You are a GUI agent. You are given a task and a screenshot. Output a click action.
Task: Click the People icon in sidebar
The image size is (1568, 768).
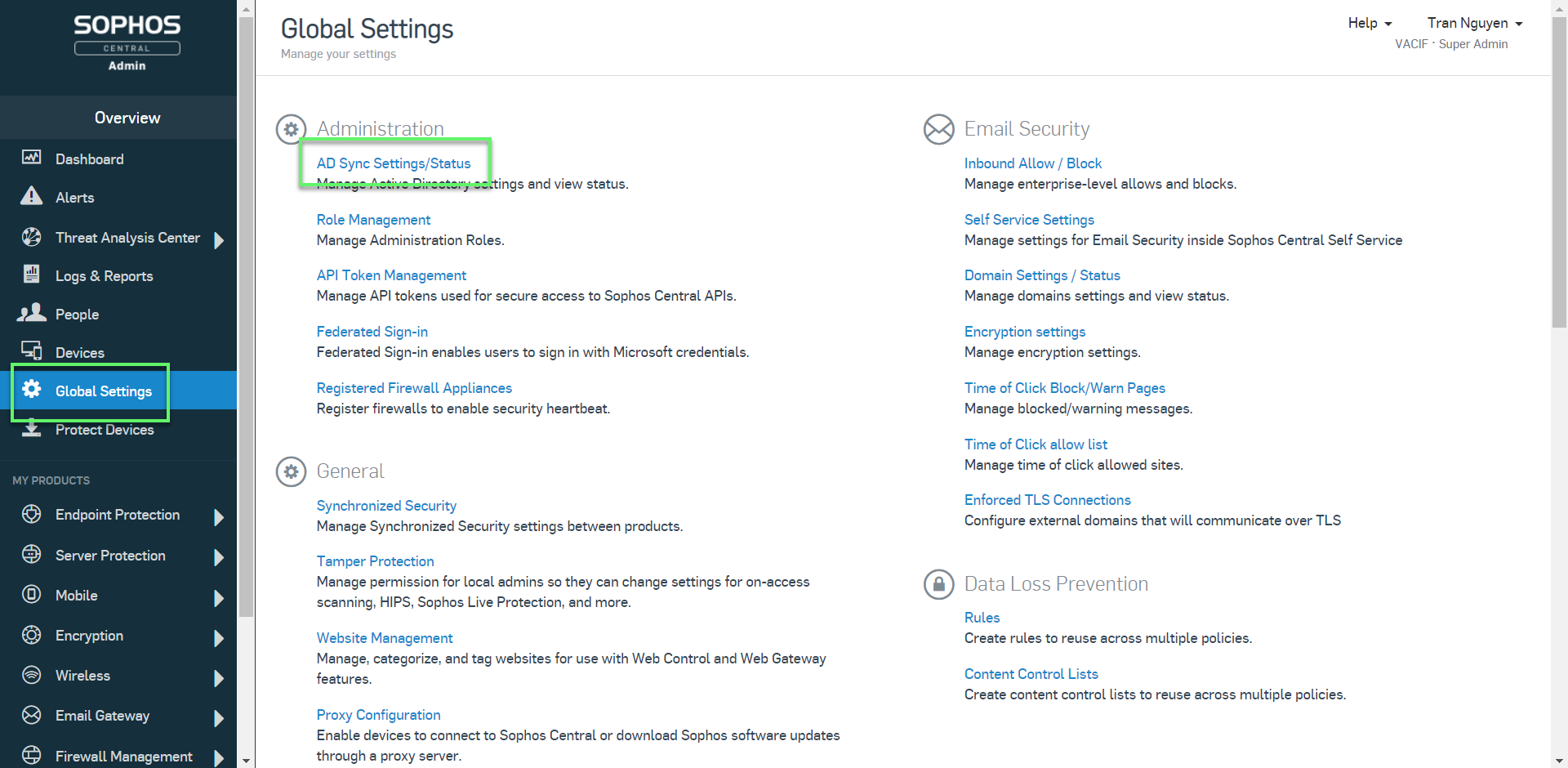pos(31,313)
